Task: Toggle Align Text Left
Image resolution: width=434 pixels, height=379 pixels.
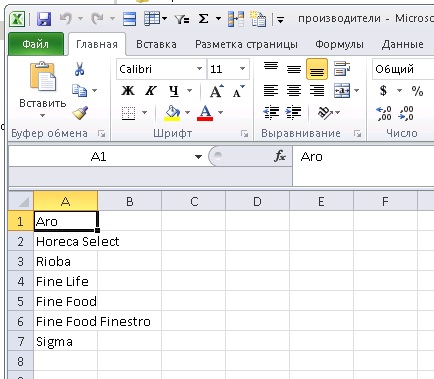Action: [271, 90]
